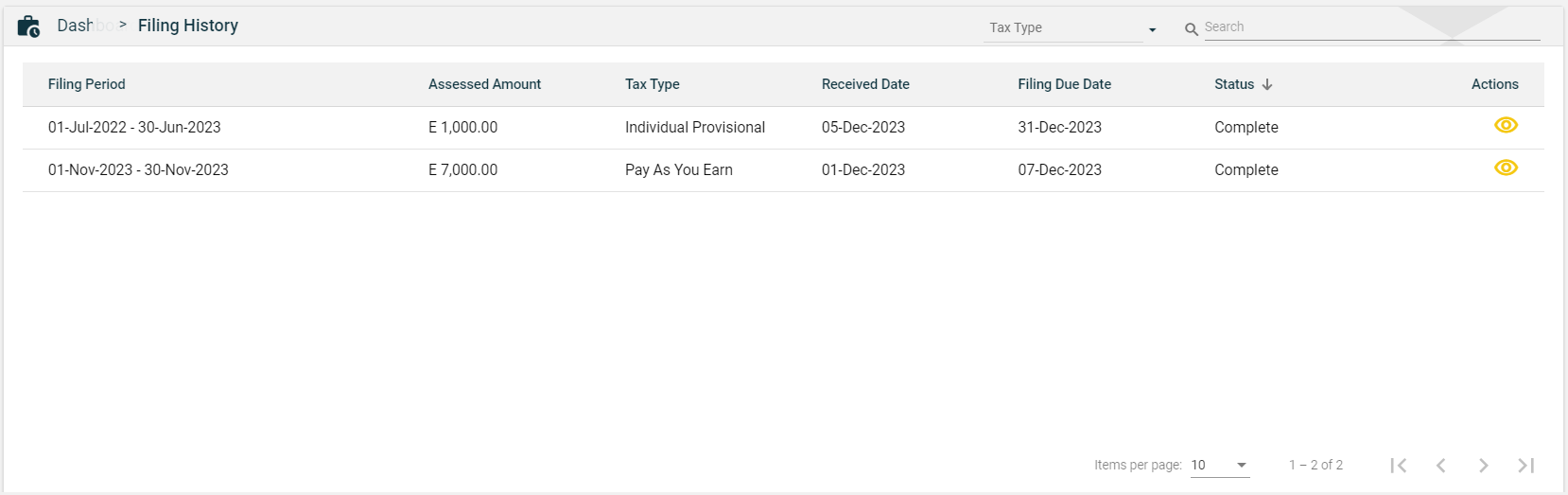The image size is (1568, 495).
Task: Sort by Filing Period column
Action: (87, 84)
